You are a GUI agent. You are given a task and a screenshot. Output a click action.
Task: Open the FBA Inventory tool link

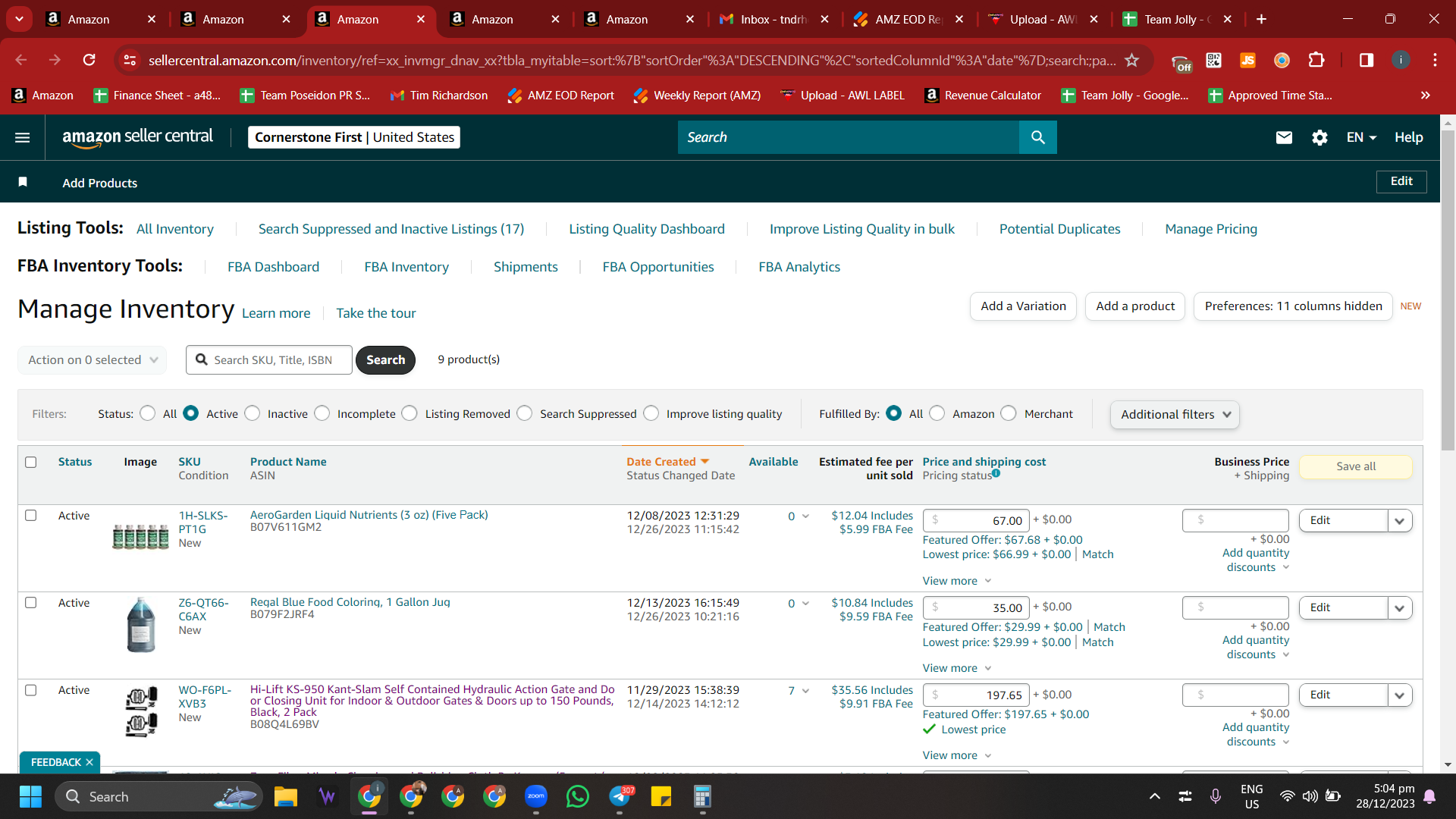click(x=406, y=267)
